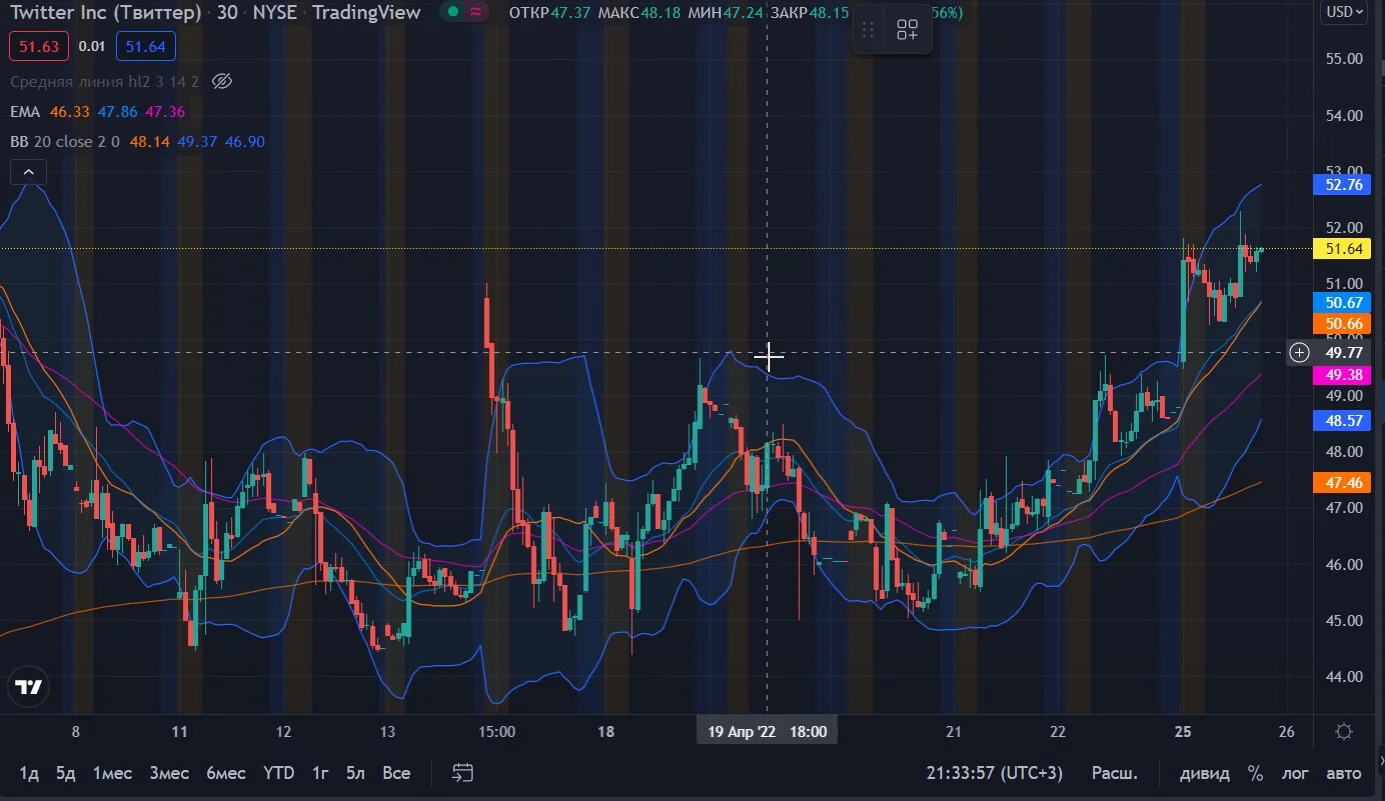Click the 11 date on the time axis

click(x=180, y=731)
